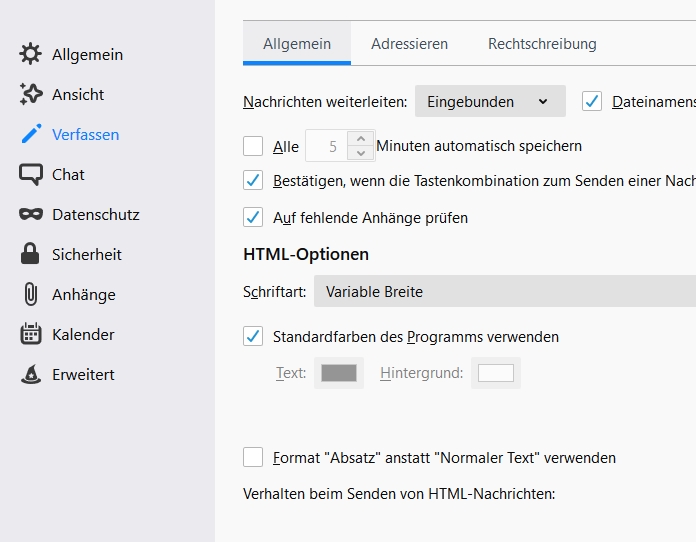The width and height of the screenshot is (696, 542).
Task: Click the Erweitert wizard hat icon
Action: pyautogui.click(x=31, y=374)
